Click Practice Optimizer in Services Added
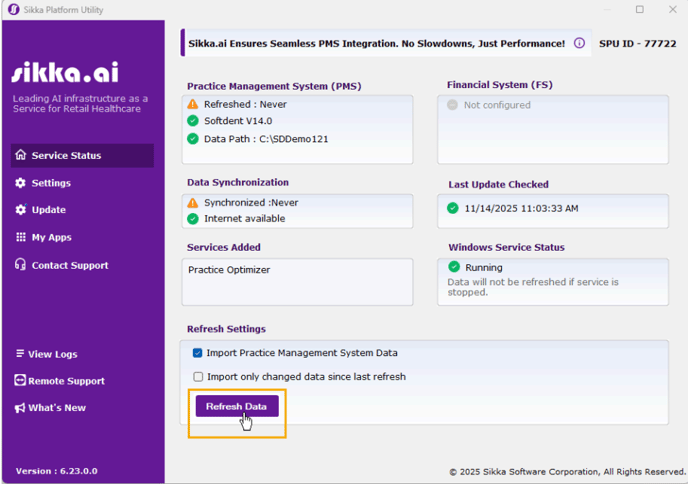This screenshot has width=688, height=484. pyautogui.click(x=229, y=270)
